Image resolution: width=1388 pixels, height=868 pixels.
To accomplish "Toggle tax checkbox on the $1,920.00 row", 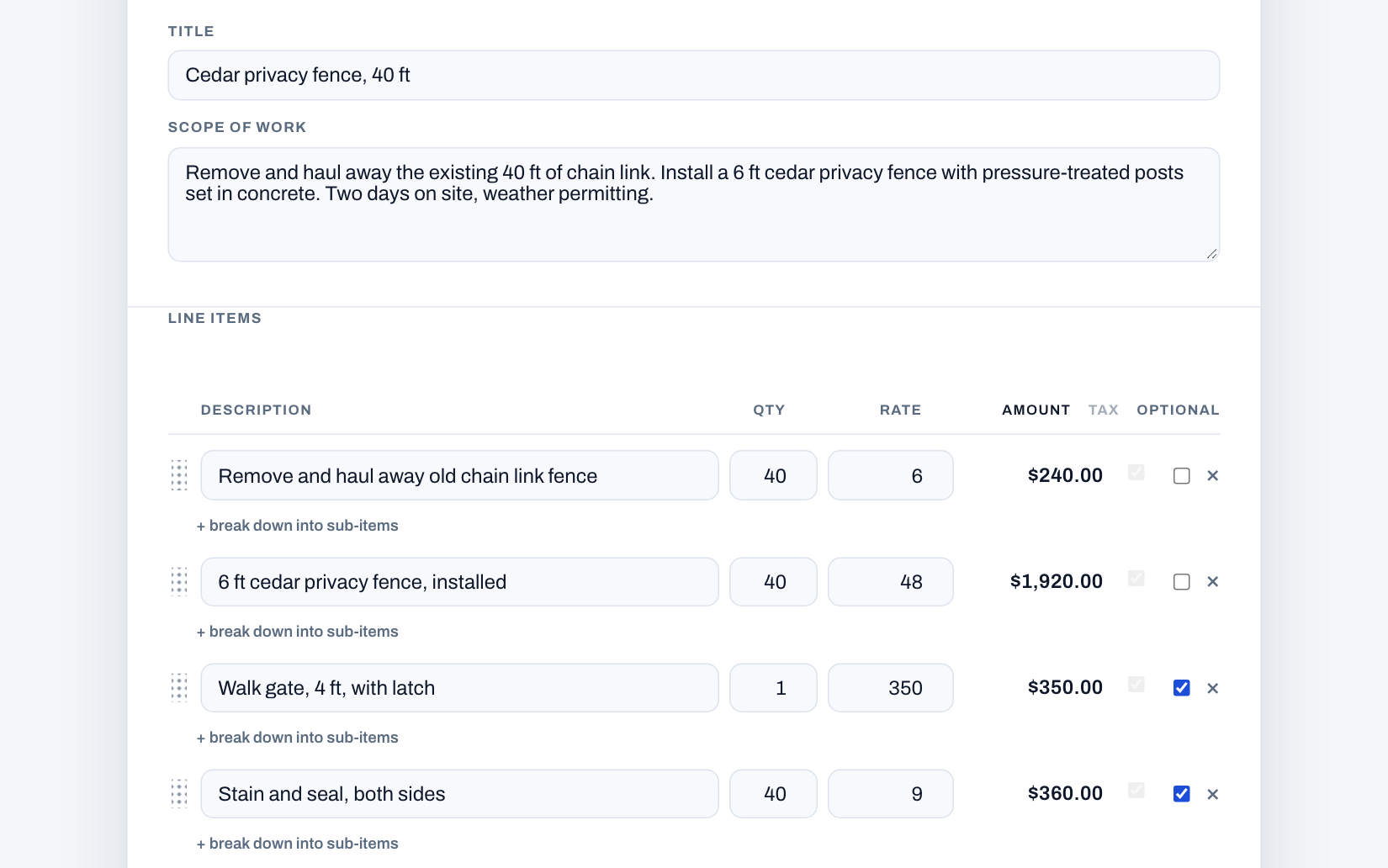I will 1136,579.
